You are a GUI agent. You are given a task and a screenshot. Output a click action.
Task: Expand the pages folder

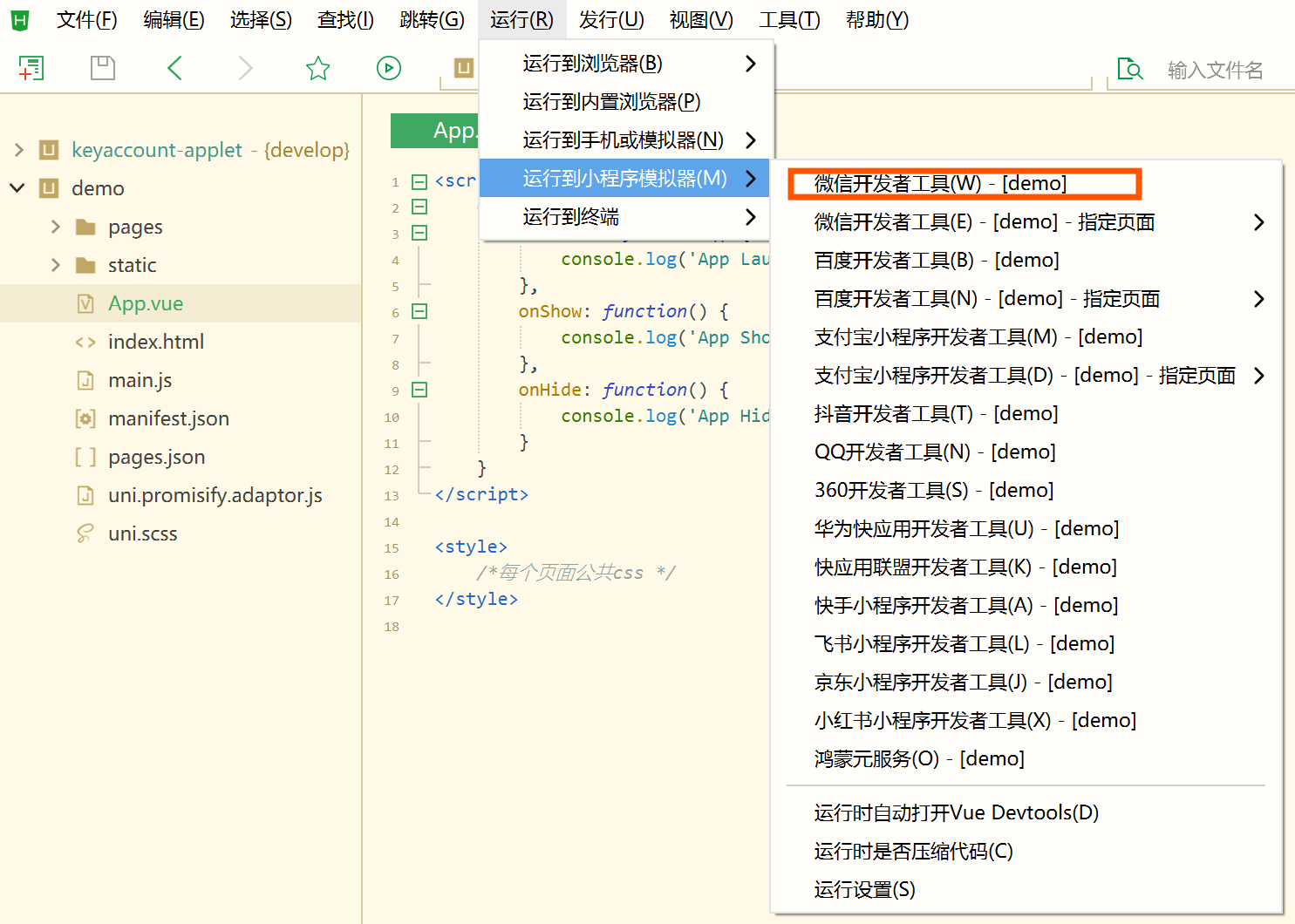coord(56,227)
